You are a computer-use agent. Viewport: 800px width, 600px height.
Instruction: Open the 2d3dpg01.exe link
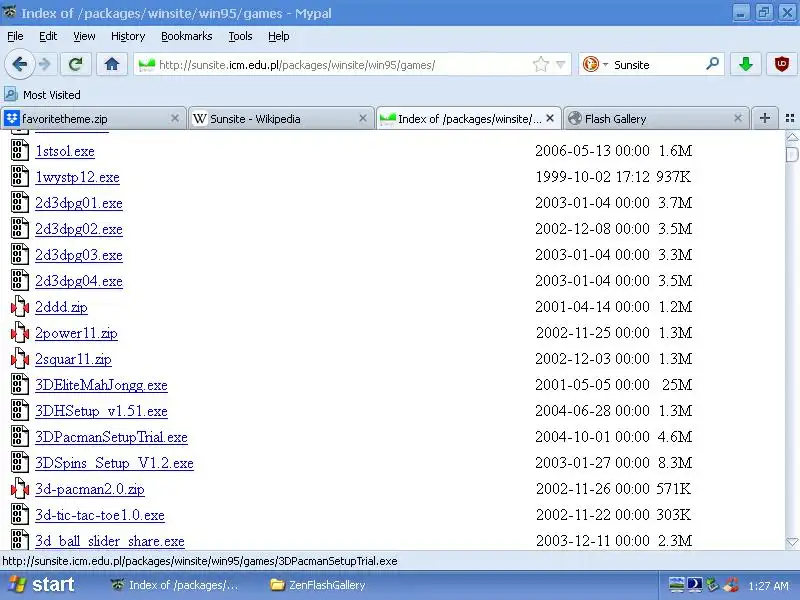tap(79, 204)
